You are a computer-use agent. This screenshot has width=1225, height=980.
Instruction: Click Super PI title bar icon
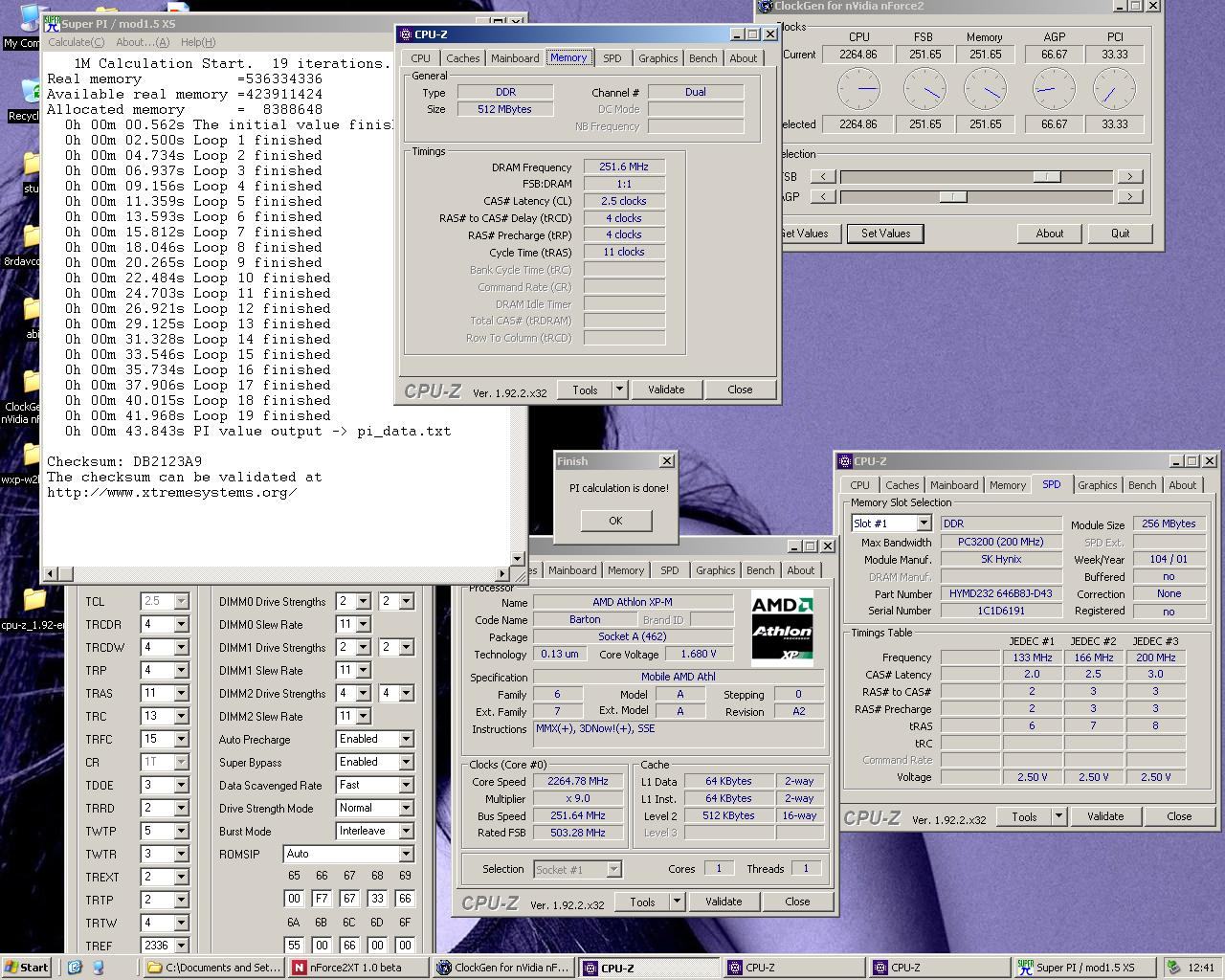click(x=52, y=23)
